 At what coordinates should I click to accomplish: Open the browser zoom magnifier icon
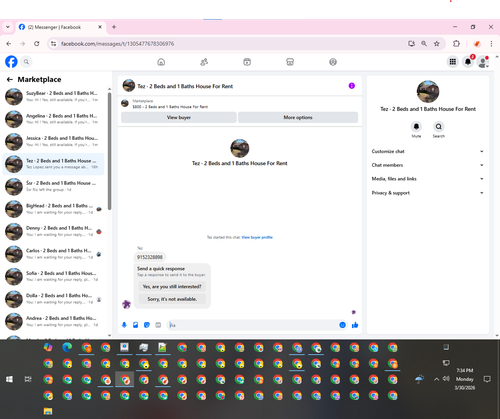424,44
